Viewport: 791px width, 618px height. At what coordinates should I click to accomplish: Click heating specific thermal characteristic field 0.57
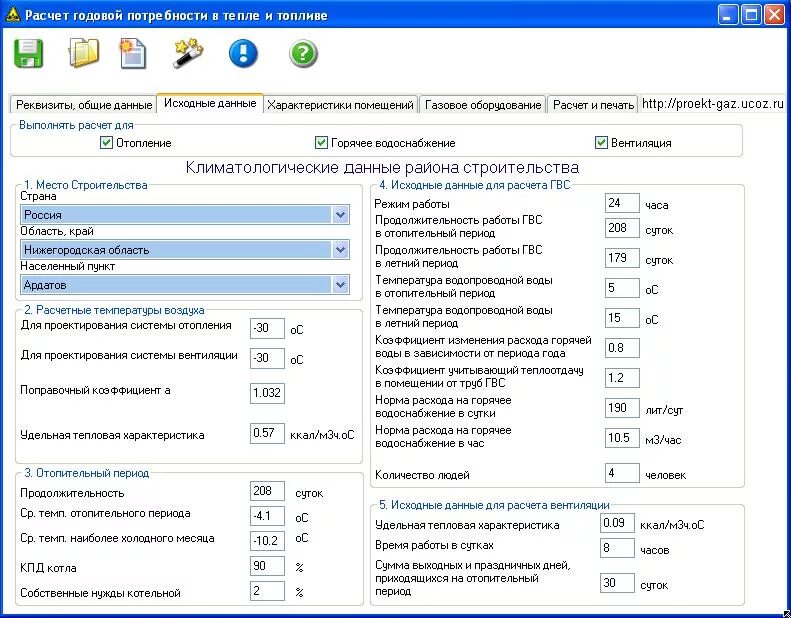pos(267,433)
